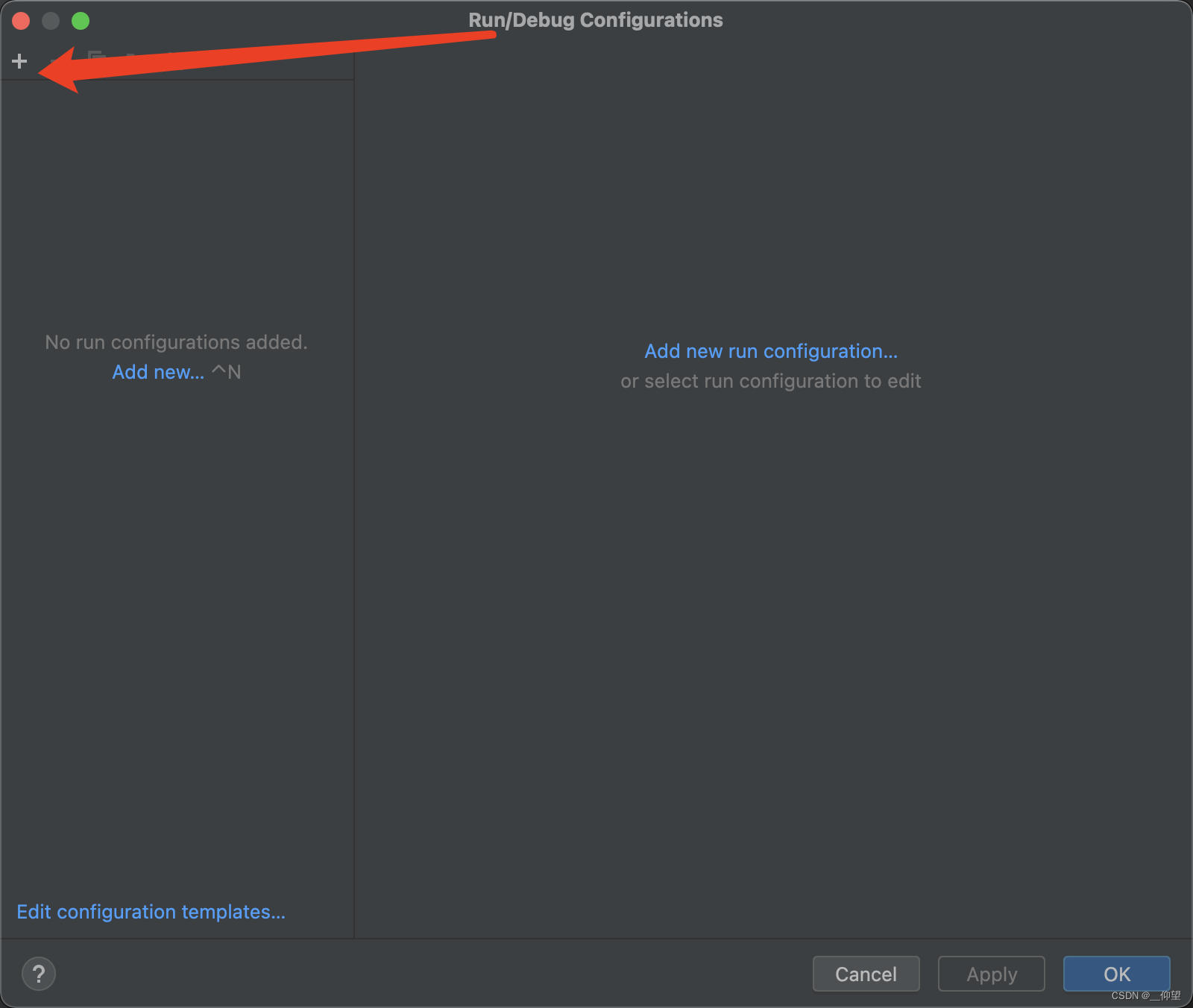Open the help question mark button
This screenshot has height=1008, width=1193.
[x=39, y=974]
